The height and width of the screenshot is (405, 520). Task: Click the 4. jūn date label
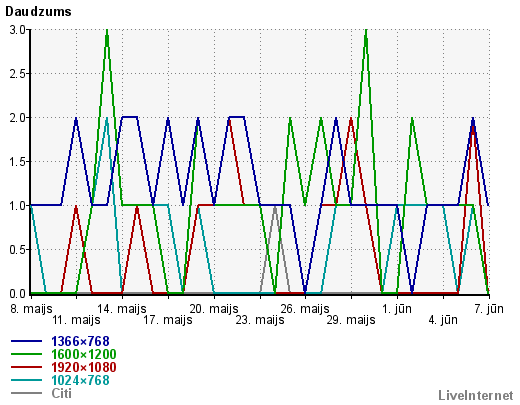443,320
